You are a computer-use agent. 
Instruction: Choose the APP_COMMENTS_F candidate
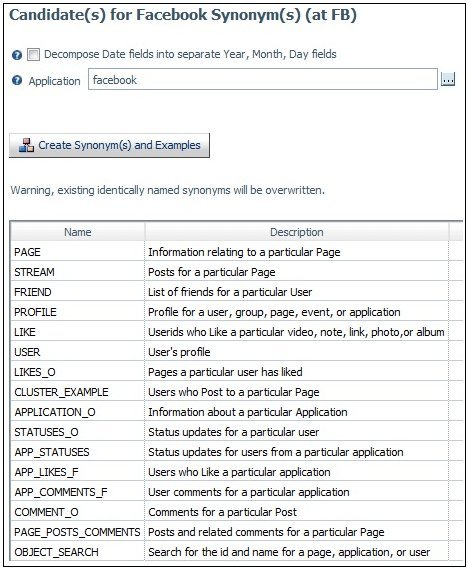click(237, 492)
